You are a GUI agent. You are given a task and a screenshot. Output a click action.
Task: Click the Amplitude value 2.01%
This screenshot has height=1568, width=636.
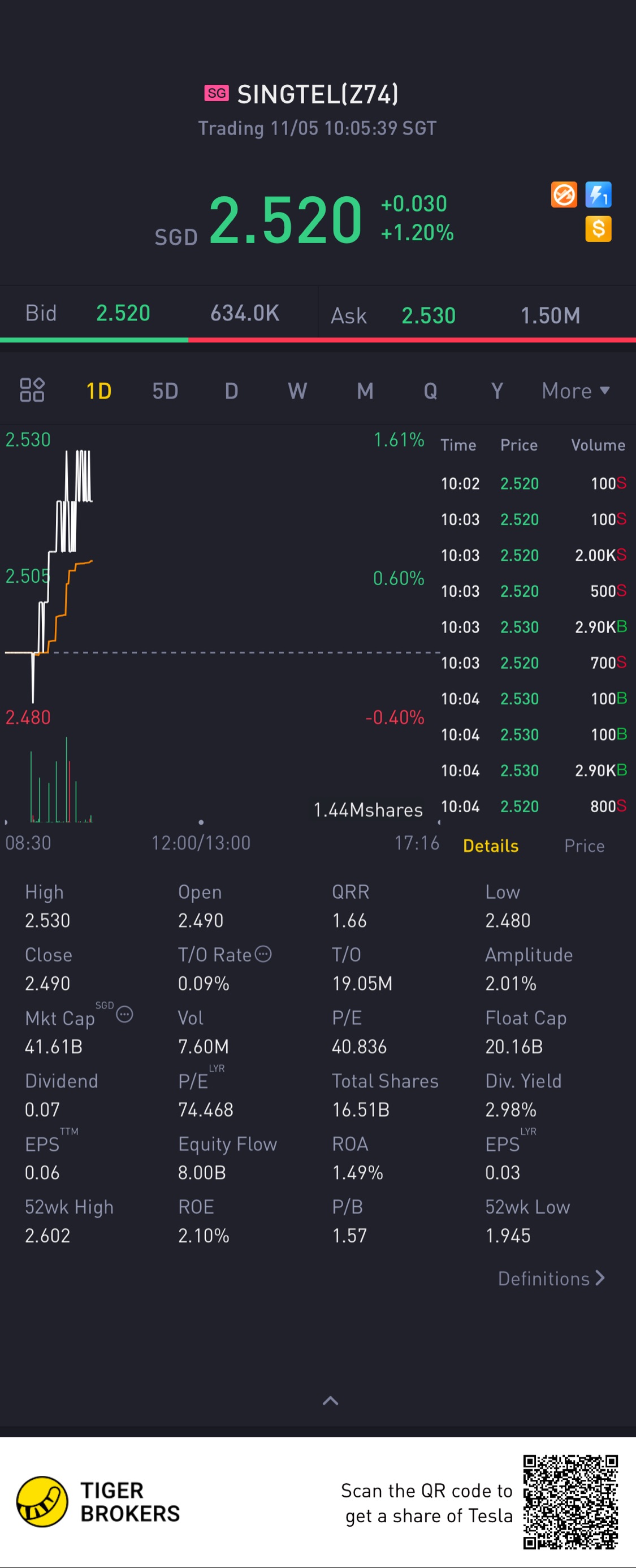[x=510, y=984]
